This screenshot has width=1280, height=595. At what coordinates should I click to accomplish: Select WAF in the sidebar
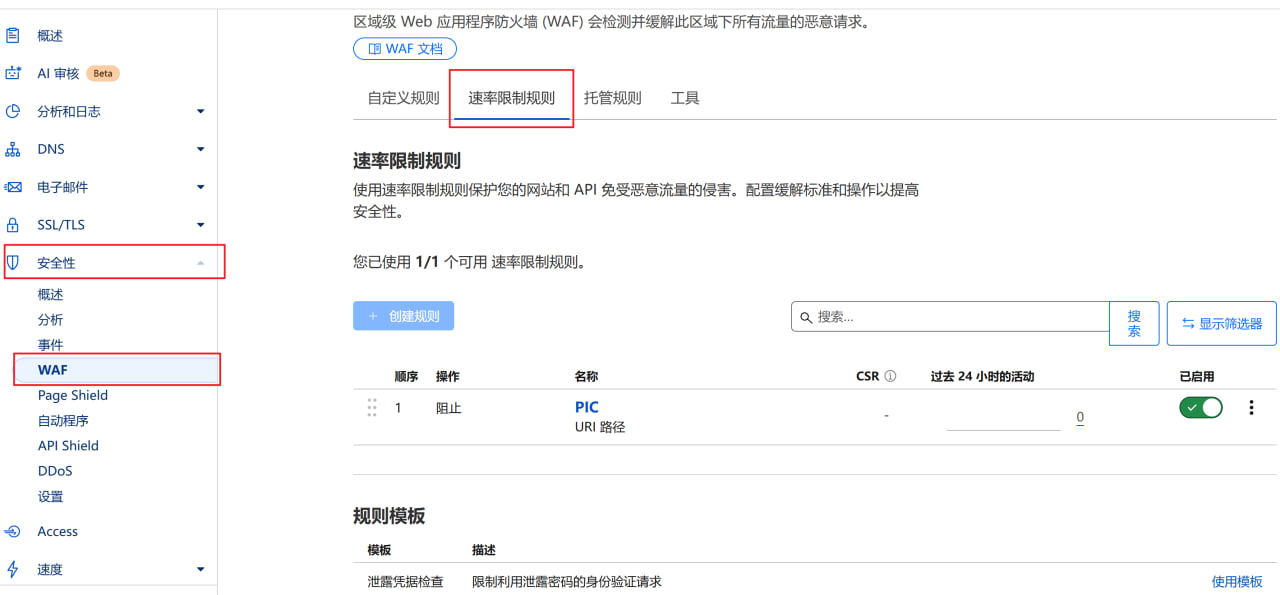click(116, 370)
